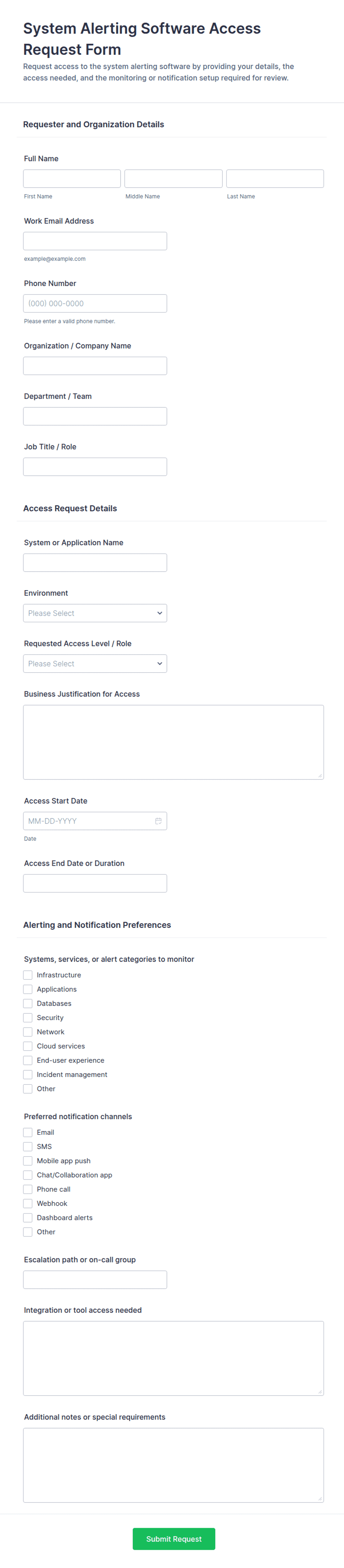Expand the Environment dropdown
This screenshot has width=344, height=1568.
[95, 613]
